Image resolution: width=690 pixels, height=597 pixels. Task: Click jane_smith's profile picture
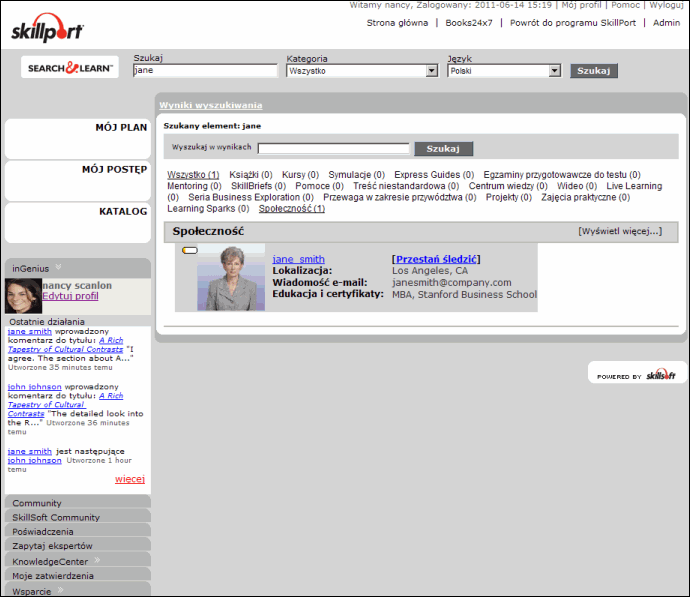point(231,277)
